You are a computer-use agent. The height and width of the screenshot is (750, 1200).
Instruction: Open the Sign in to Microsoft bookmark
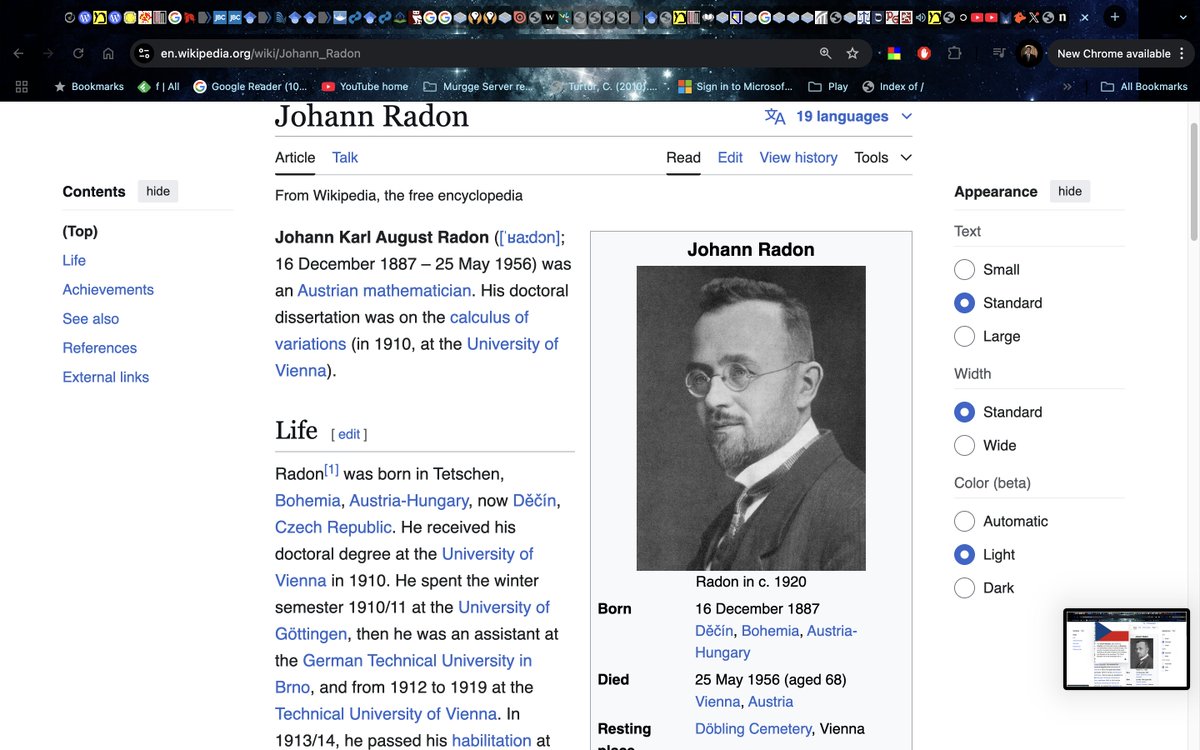click(x=735, y=86)
